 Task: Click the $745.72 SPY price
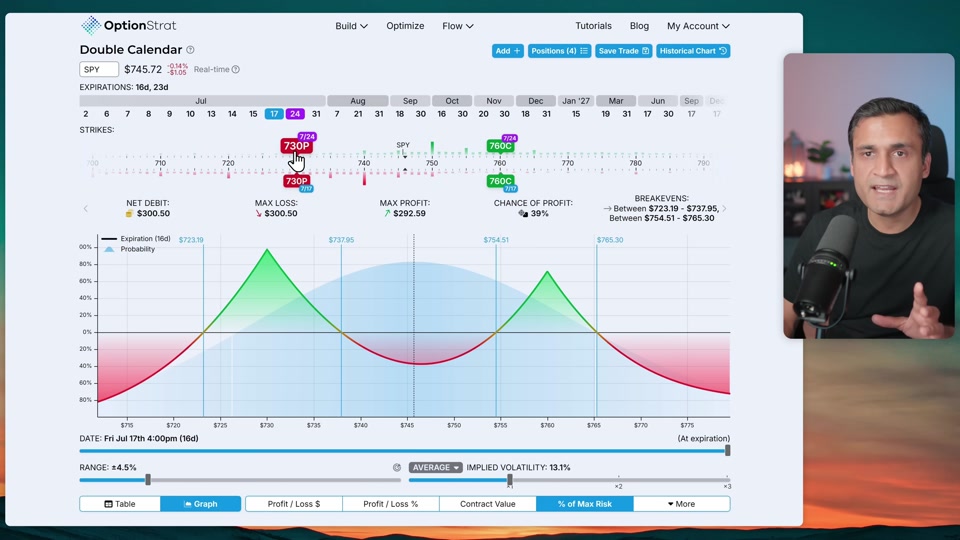tap(143, 69)
